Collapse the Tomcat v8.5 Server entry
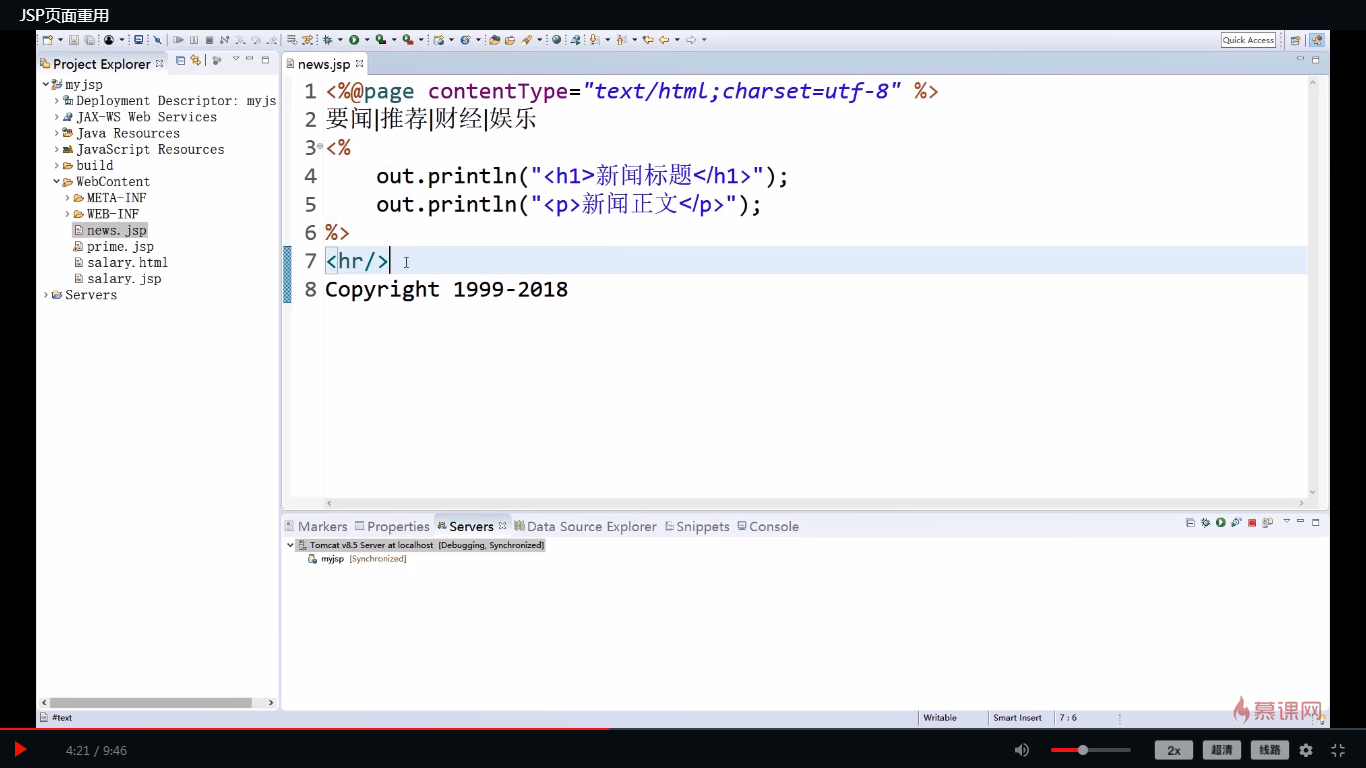 [x=291, y=545]
